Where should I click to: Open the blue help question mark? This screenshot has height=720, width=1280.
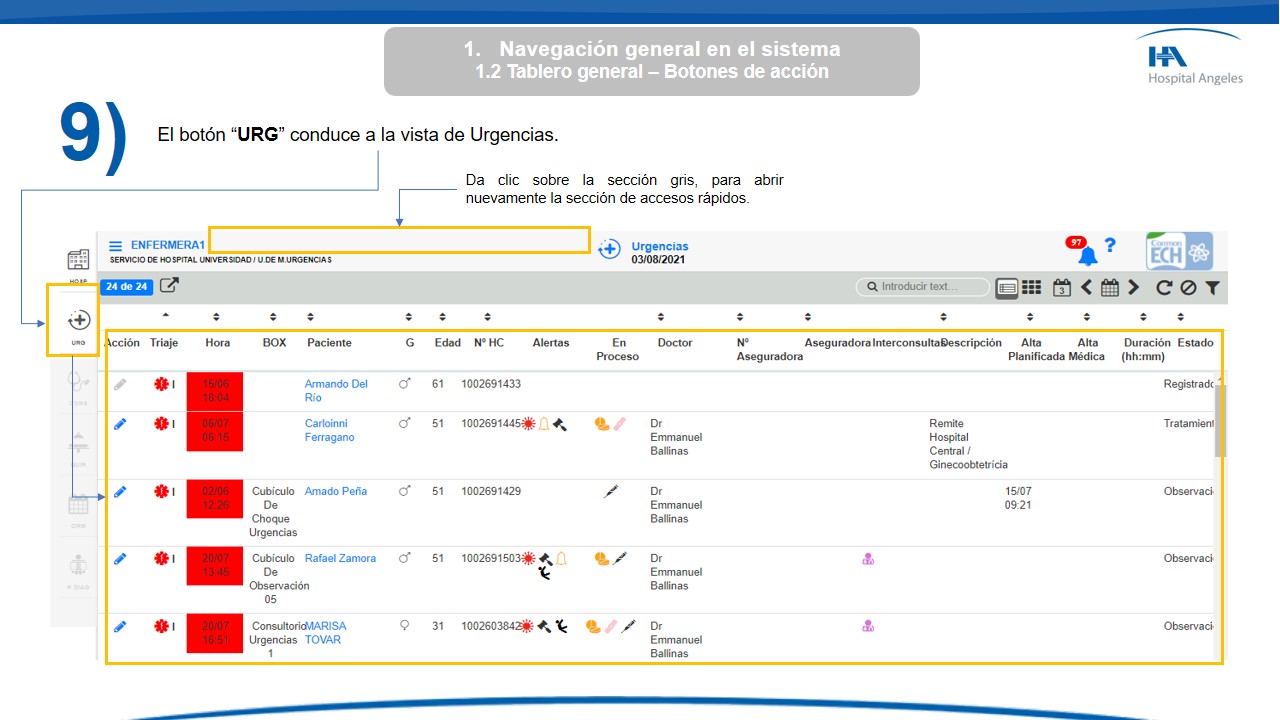(x=1110, y=246)
